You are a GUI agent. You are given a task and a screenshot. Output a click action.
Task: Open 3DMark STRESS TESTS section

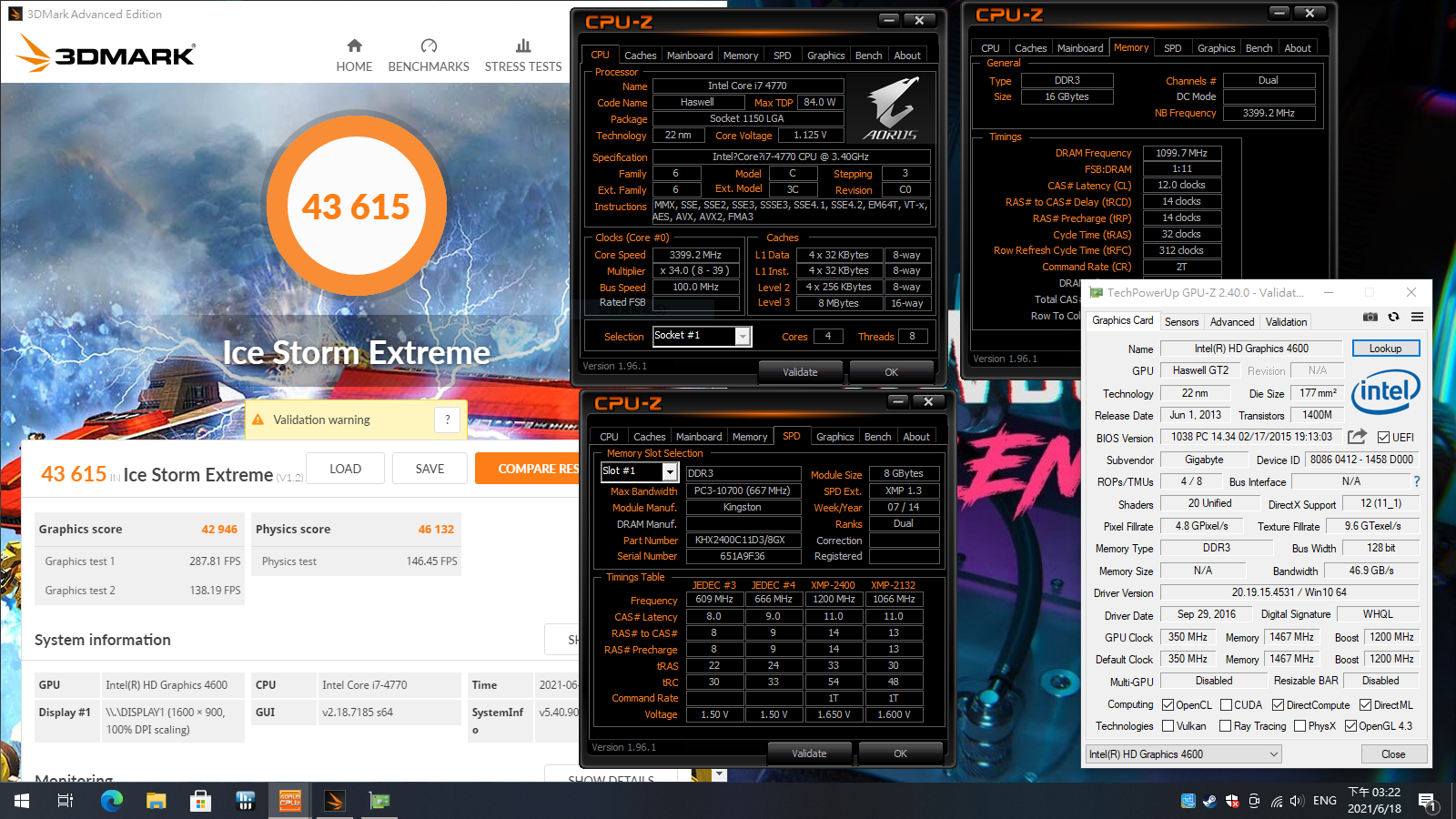[x=523, y=56]
